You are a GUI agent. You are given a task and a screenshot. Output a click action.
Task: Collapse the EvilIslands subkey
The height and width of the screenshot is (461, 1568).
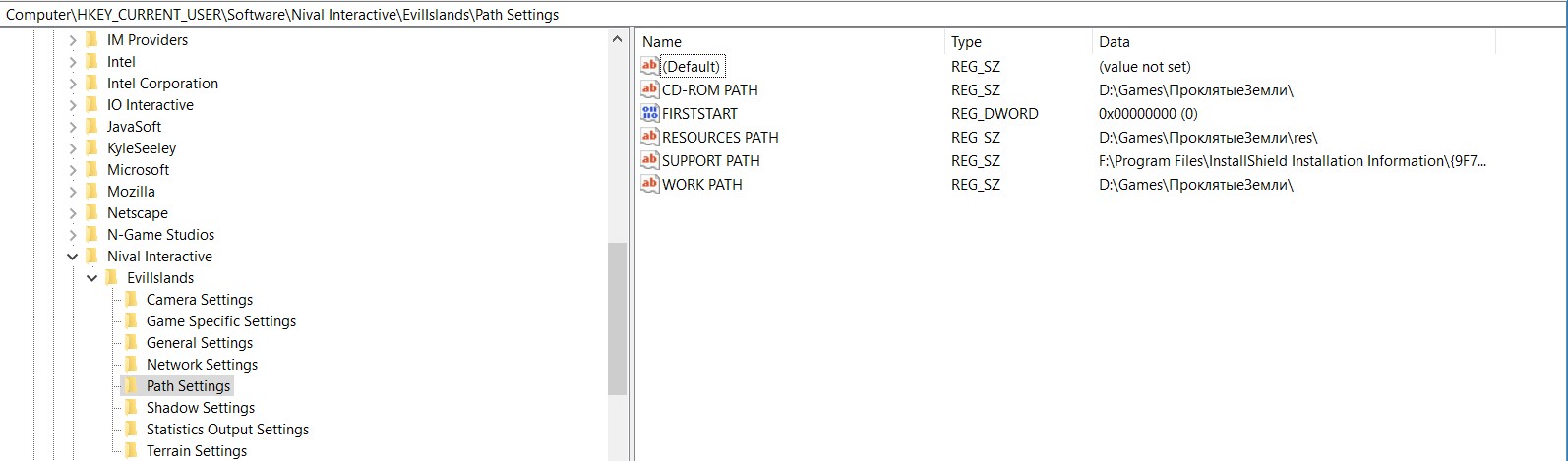click(x=92, y=278)
